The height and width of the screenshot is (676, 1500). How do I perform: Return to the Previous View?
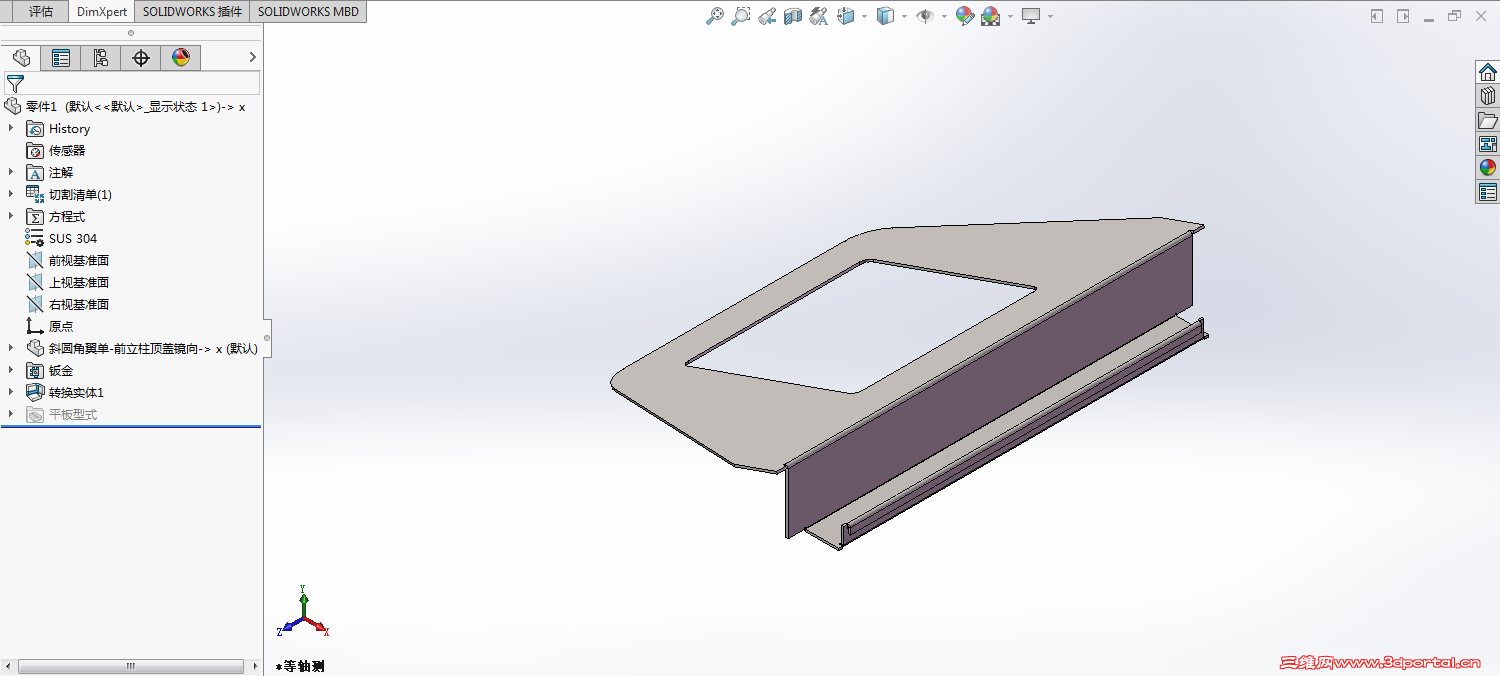coord(767,16)
